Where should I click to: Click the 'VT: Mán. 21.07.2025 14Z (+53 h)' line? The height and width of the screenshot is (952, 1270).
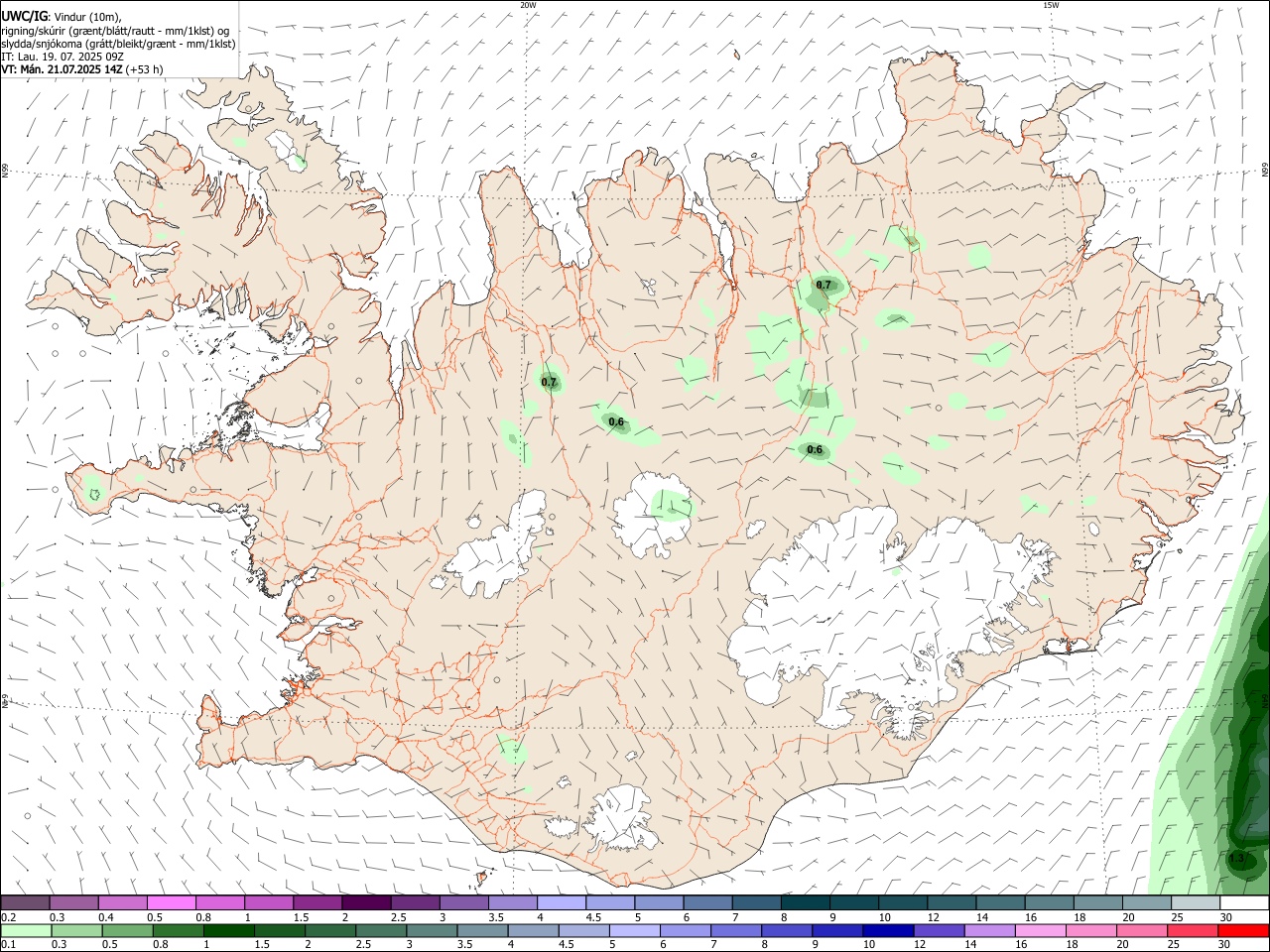pos(82,69)
